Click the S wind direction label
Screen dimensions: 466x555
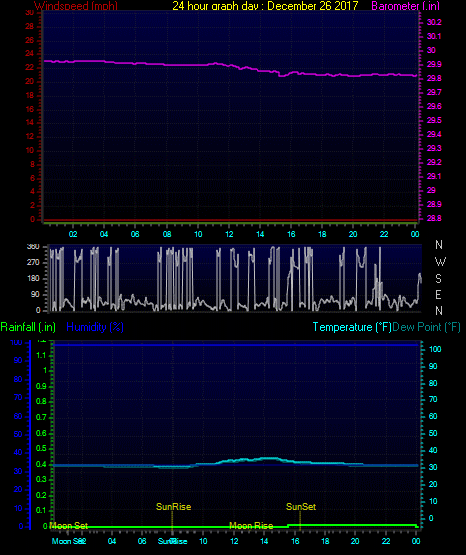(x=438, y=279)
